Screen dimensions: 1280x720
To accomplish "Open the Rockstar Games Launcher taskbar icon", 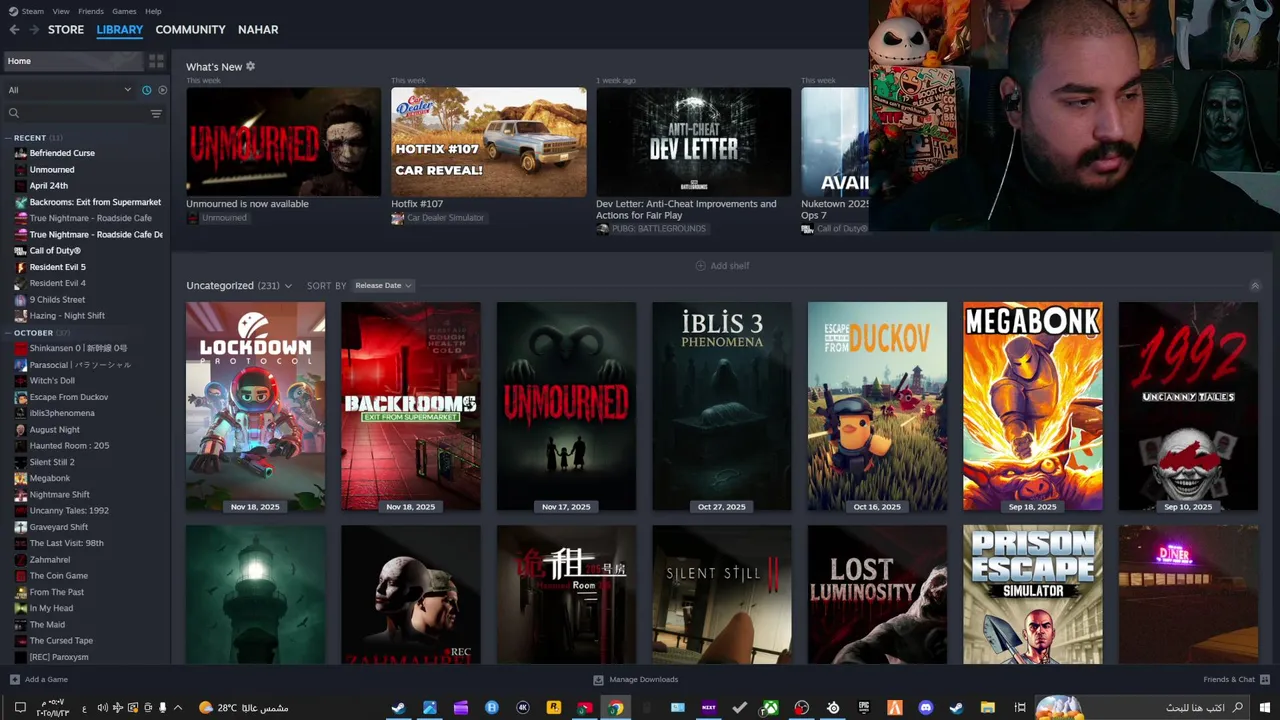I will pos(554,708).
